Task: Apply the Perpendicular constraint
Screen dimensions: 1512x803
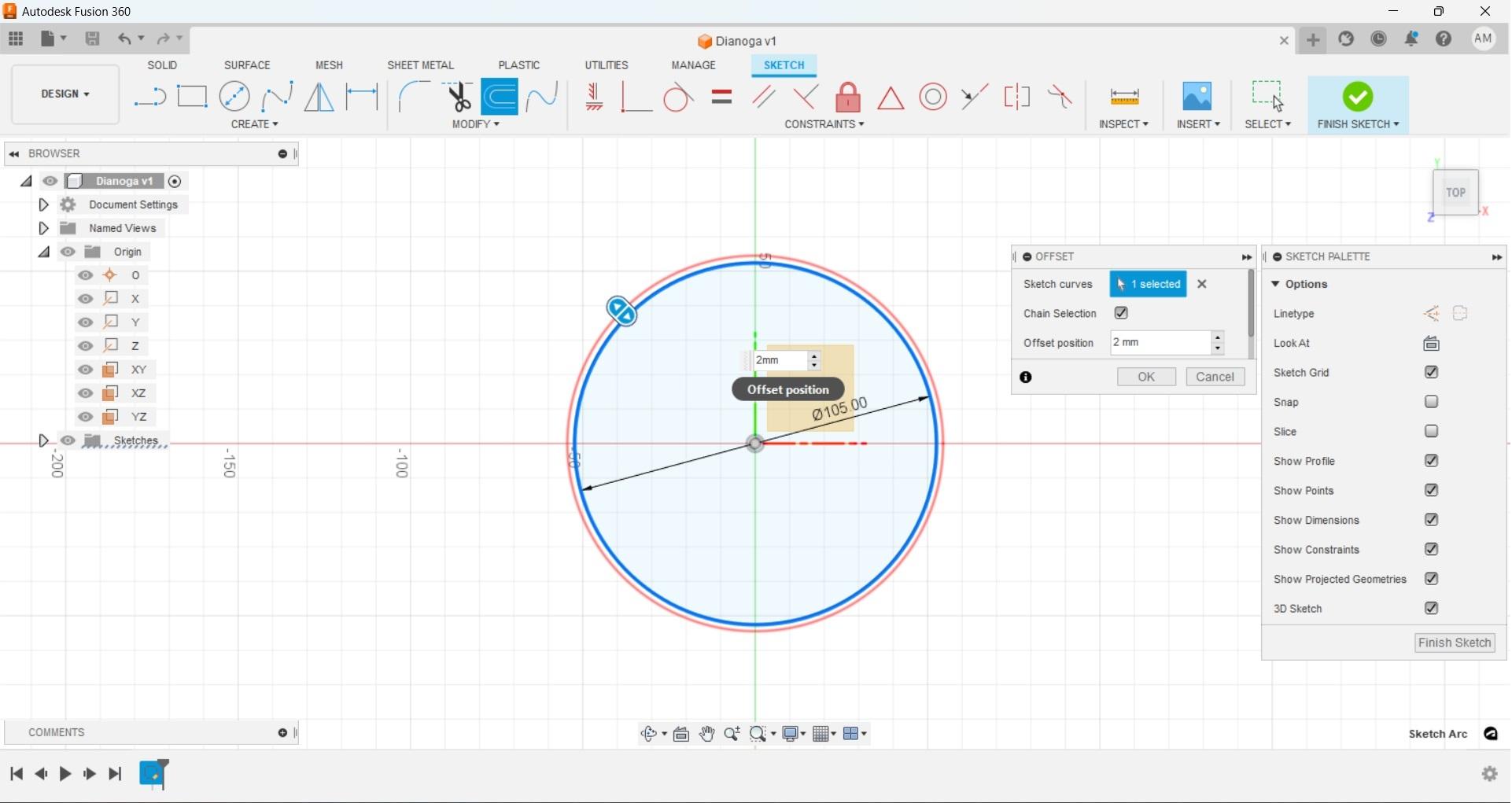Action: point(806,97)
